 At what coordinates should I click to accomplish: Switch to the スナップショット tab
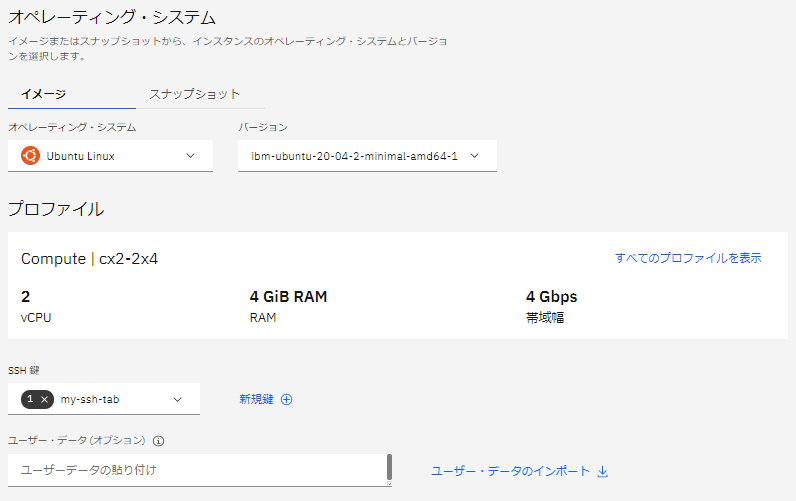[x=195, y=94]
